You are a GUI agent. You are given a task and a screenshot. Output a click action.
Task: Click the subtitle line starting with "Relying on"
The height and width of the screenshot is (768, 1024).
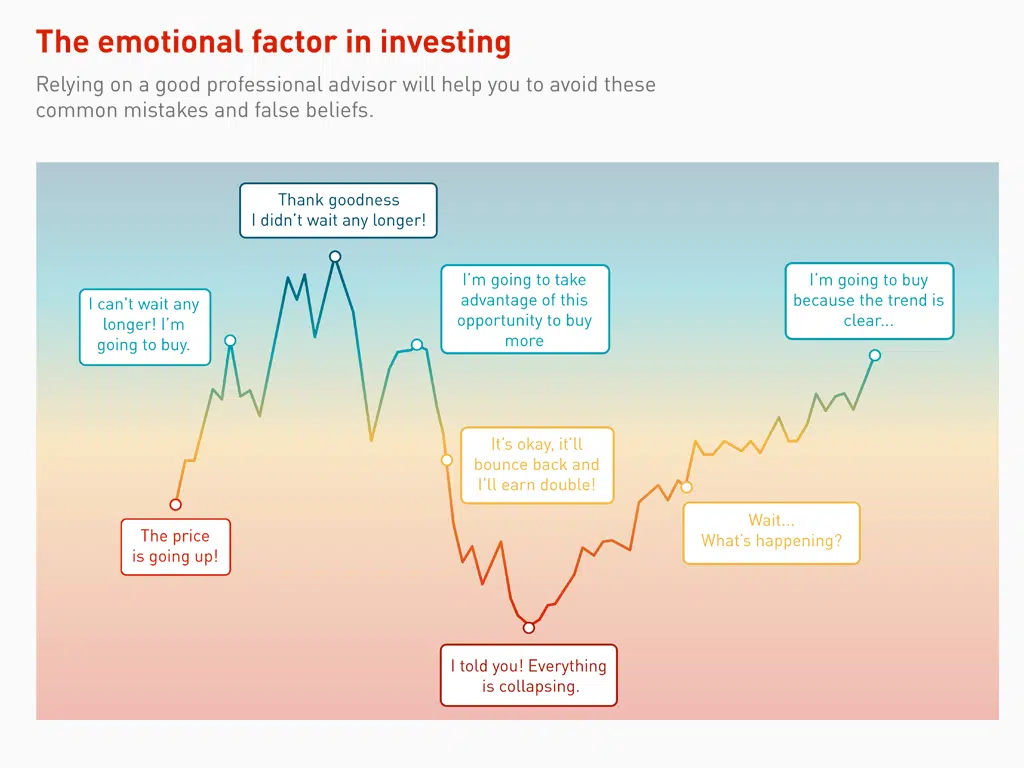345,85
